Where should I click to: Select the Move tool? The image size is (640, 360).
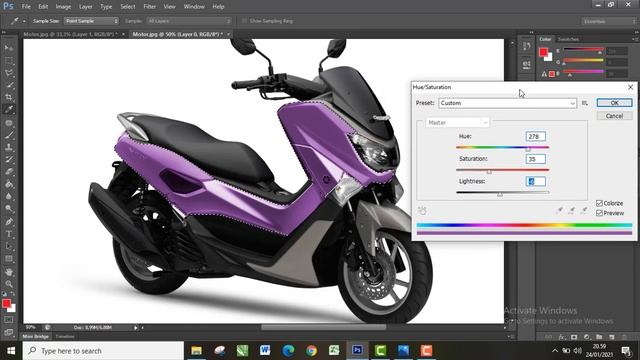pyautogui.click(x=9, y=48)
